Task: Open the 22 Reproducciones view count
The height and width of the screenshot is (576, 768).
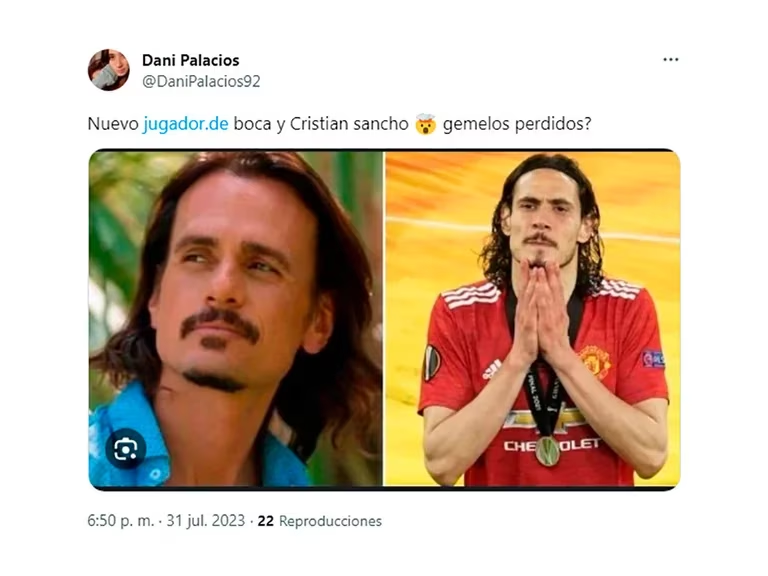Action: [319, 521]
